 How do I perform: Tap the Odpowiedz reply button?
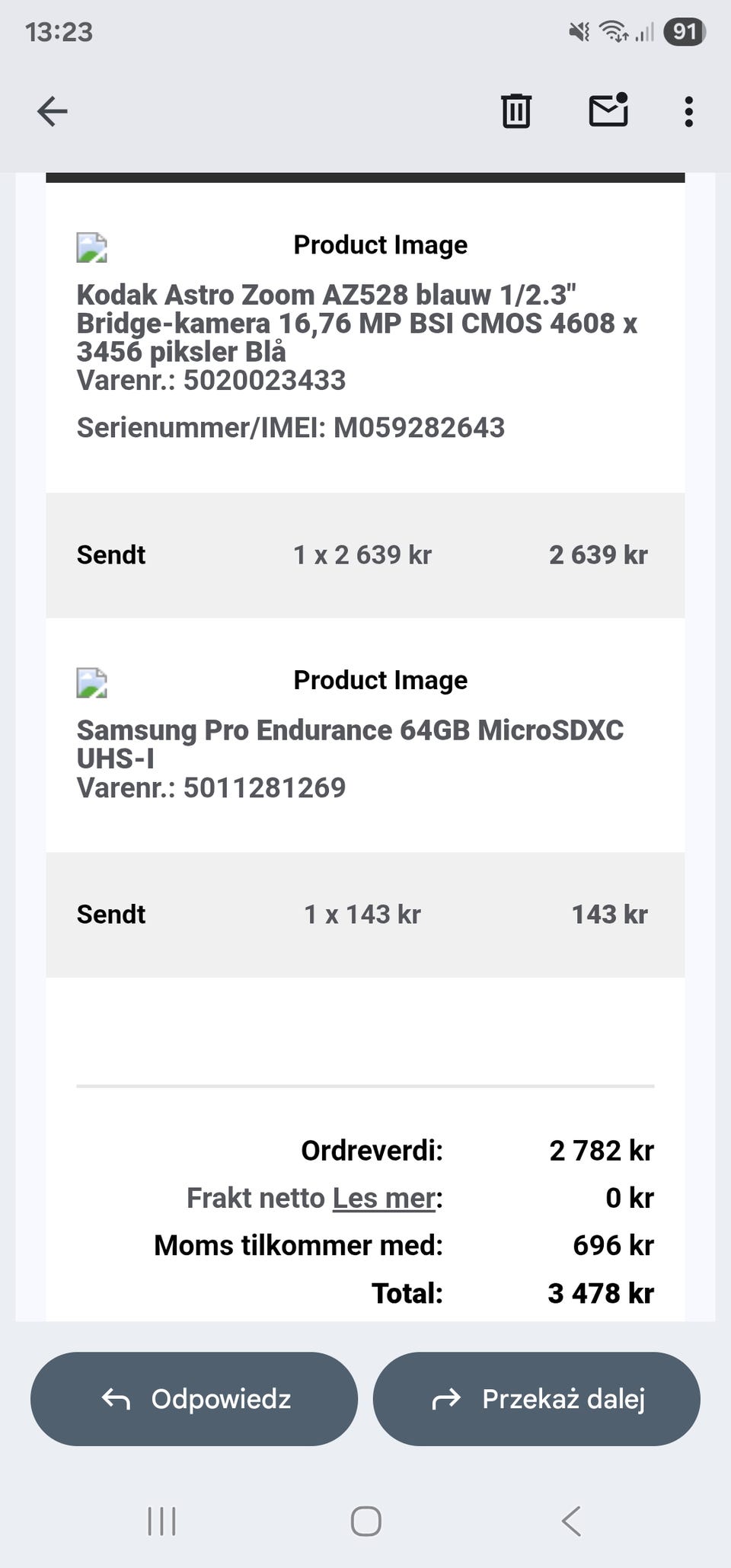[194, 1399]
